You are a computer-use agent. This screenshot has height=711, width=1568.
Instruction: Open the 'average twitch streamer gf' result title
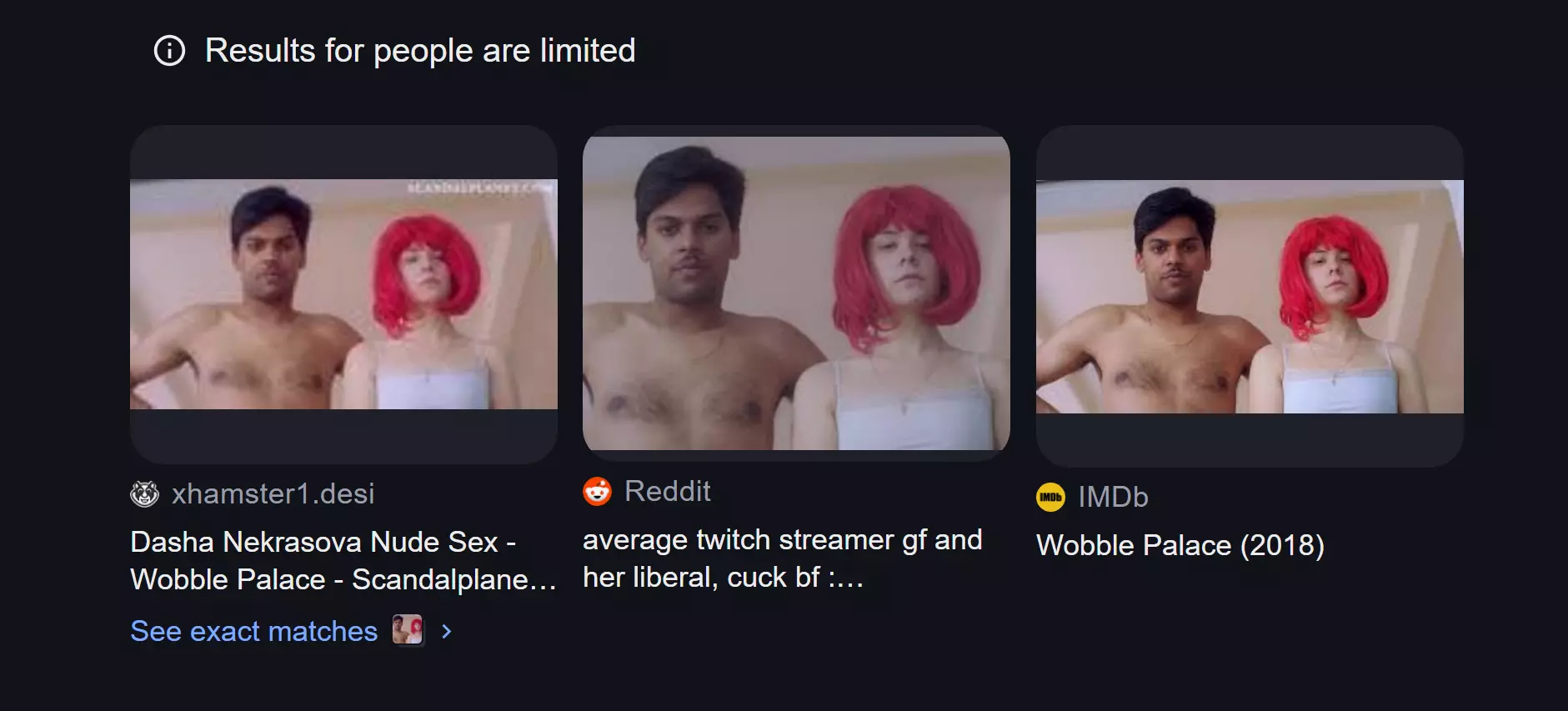pyautogui.click(x=782, y=558)
